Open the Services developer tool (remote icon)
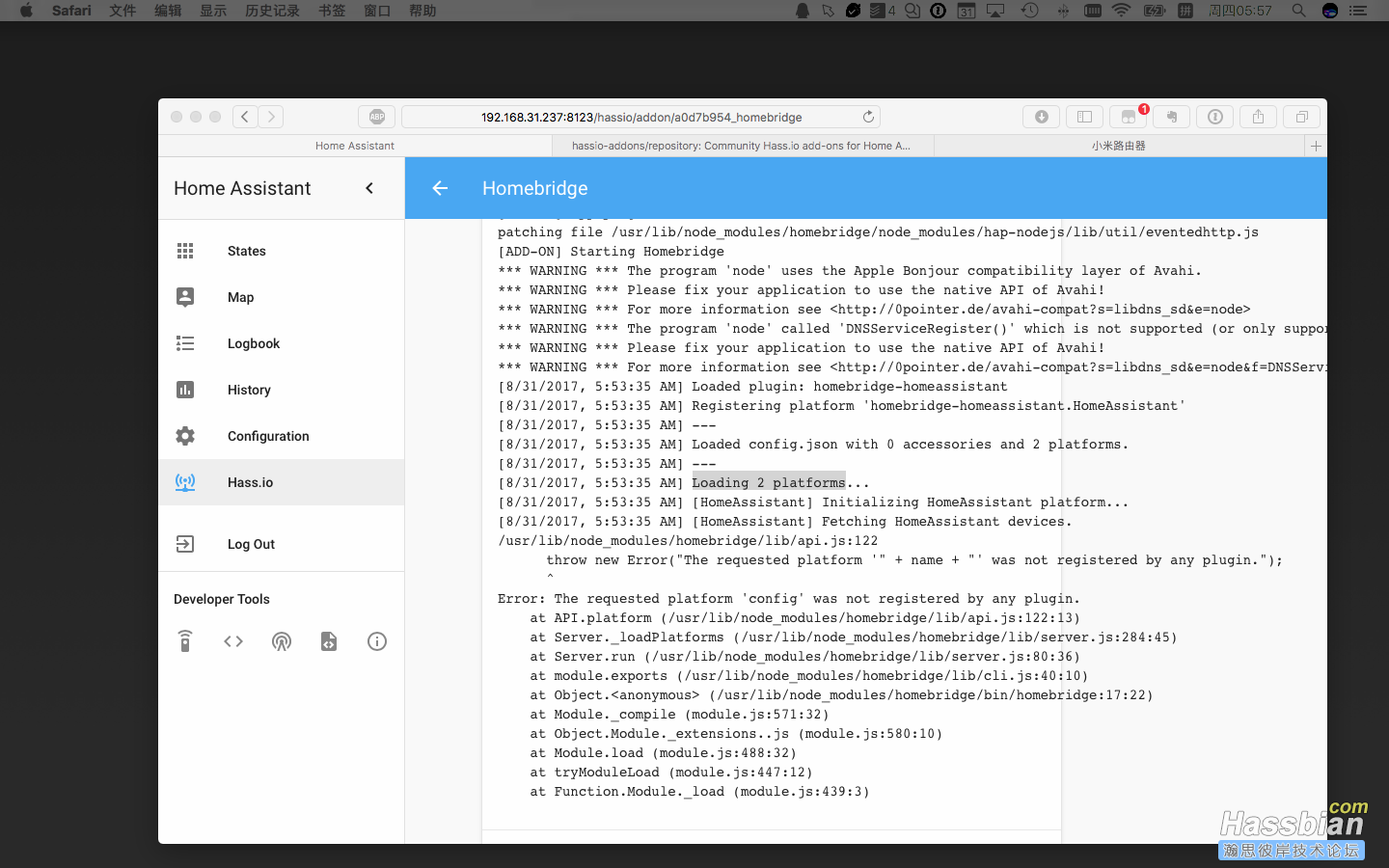Image resolution: width=1389 pixels, height=868 pixels. [185, 641]
